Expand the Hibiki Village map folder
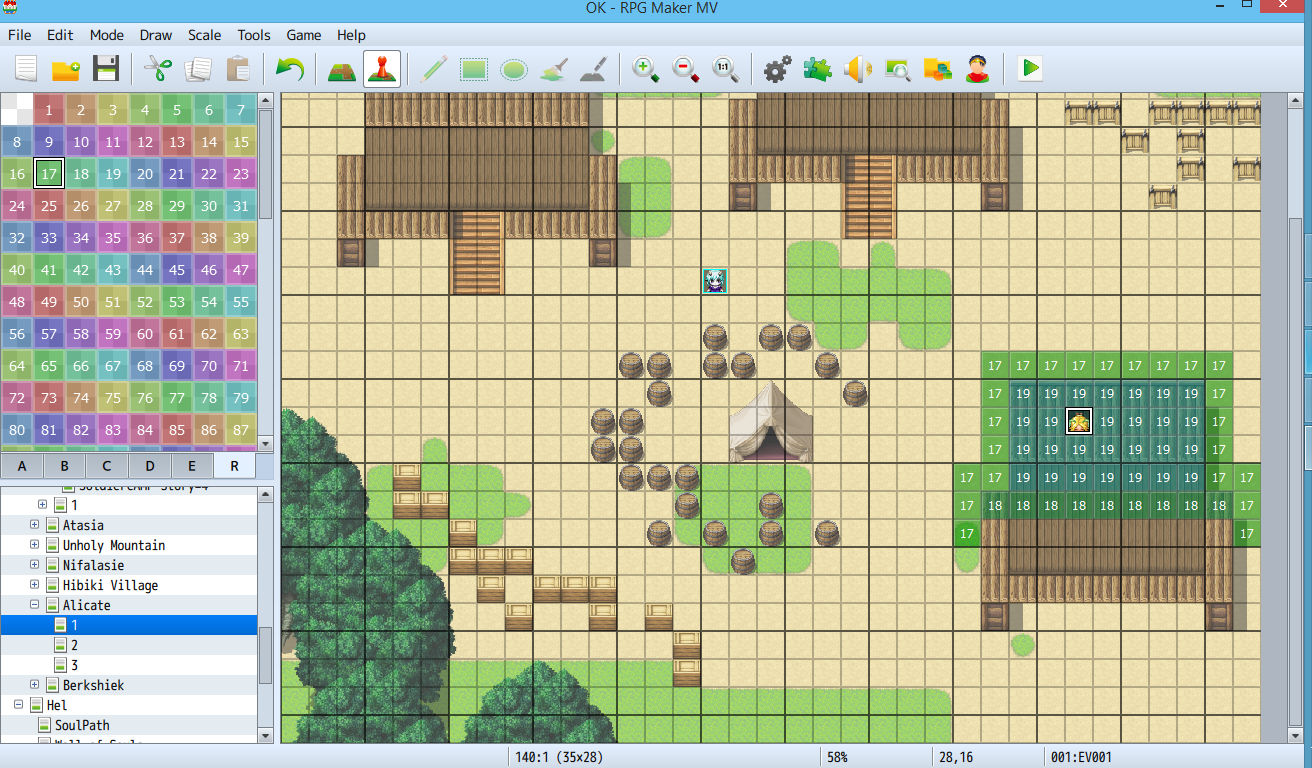This screenshot has height=768, width=1312. (34, 585)
